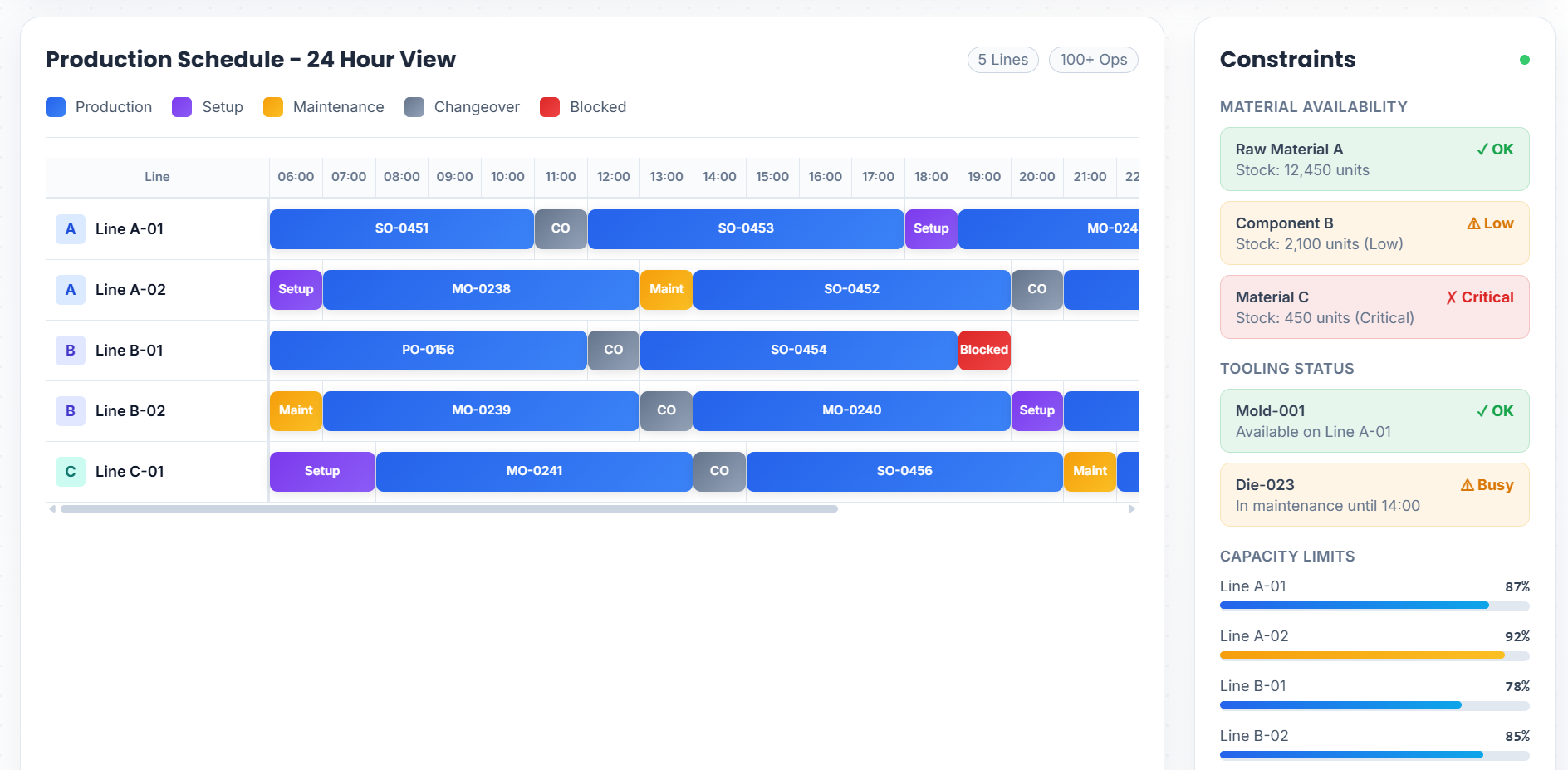Viewport: 1568px width, 770px height.
Task: Click the scrollbar right arrow
Action: (1131, 509)
